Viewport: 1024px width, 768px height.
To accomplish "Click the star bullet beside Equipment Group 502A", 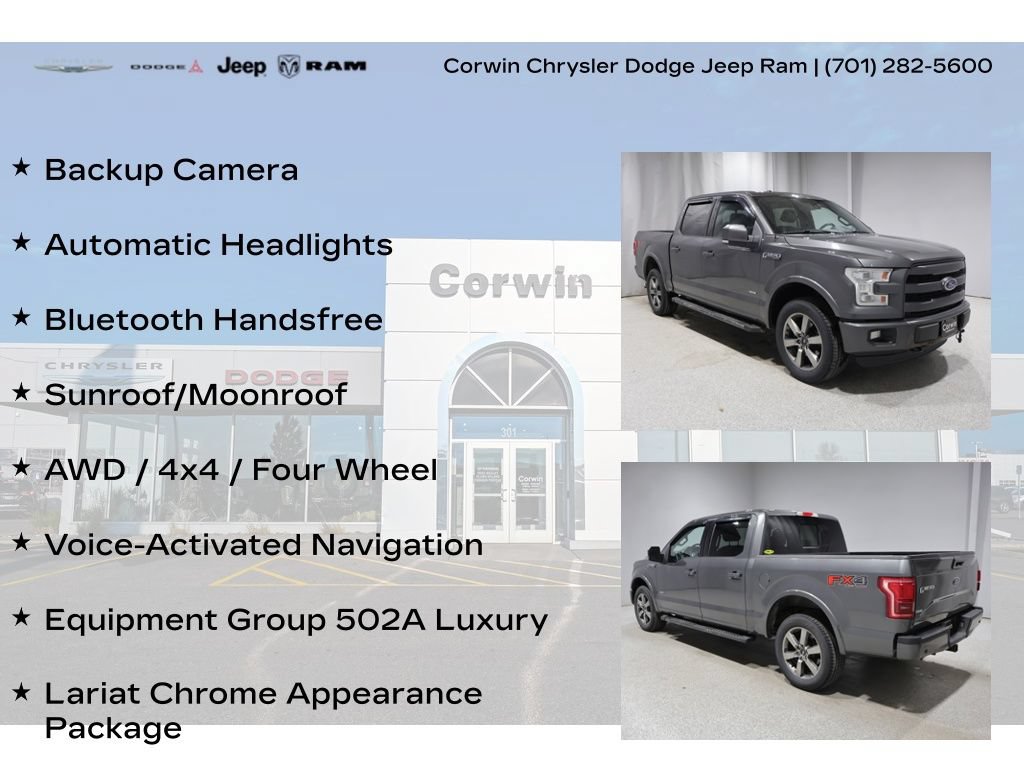I will pos(22,616).
